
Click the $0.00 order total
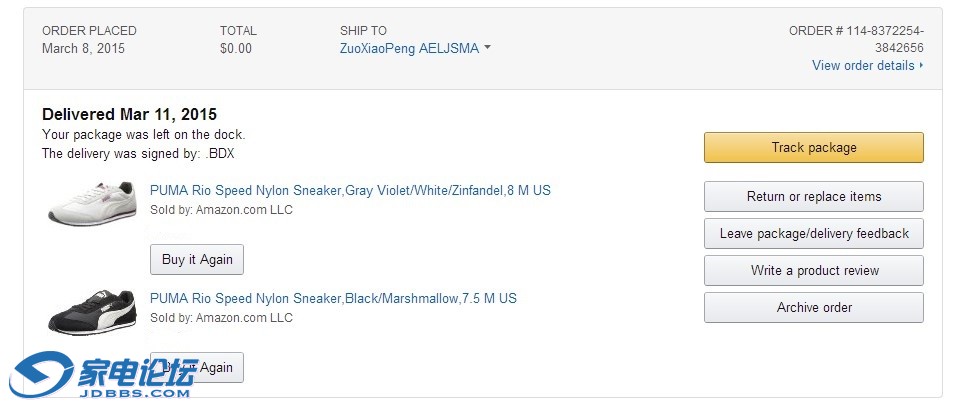(235, 48)
